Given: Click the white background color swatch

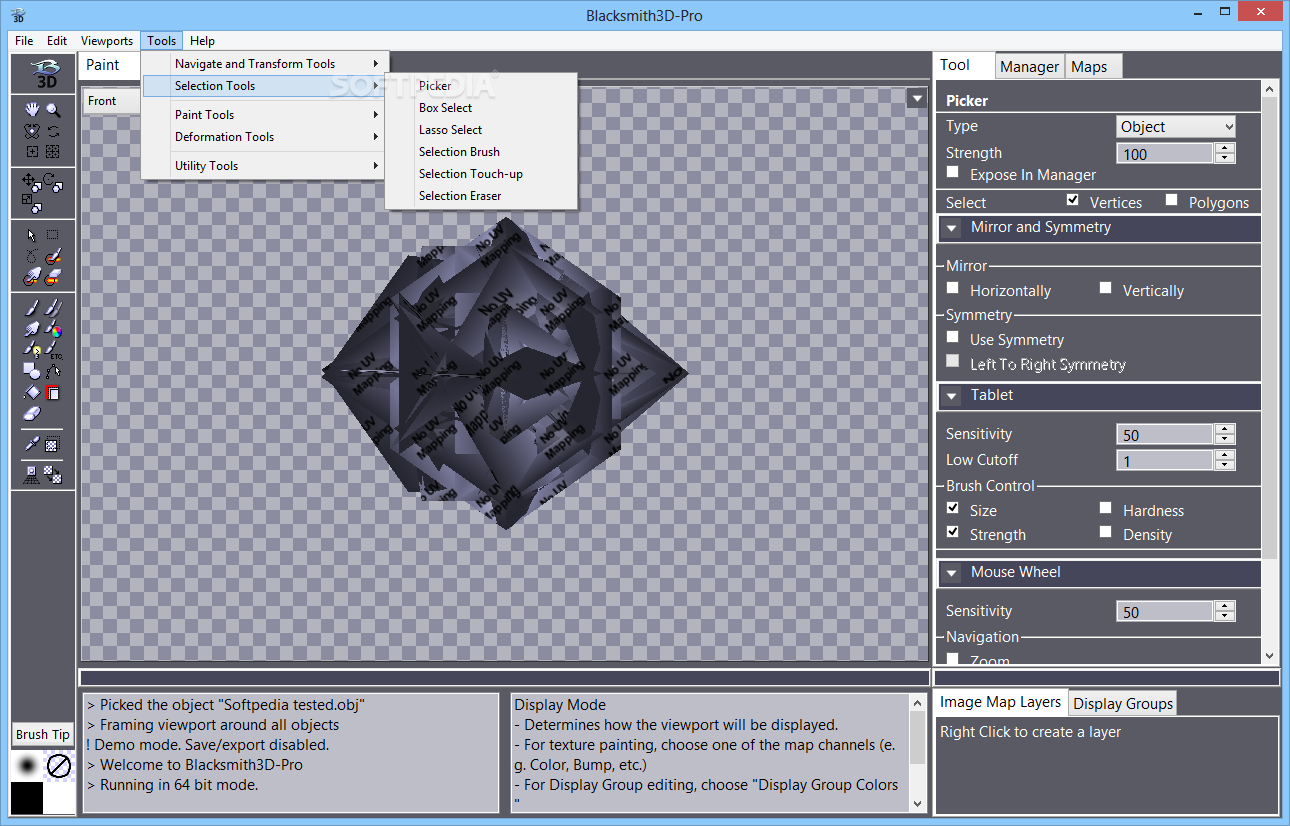Looking at the screenshot, I should pos(59,797).
